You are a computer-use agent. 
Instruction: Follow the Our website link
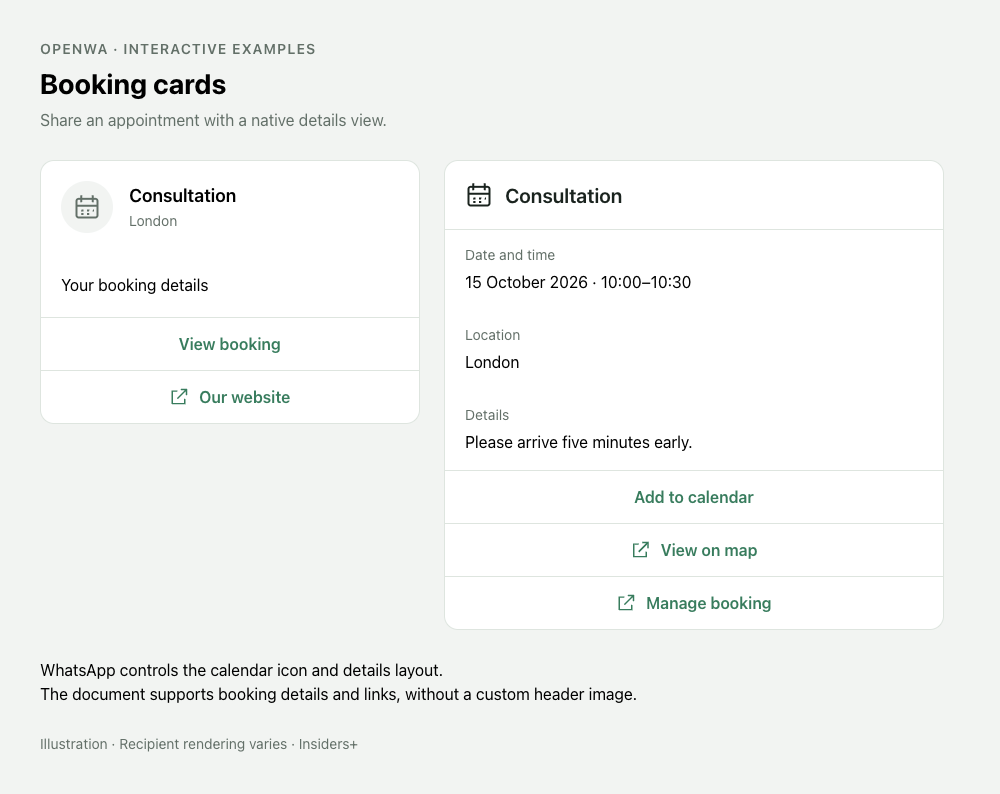click(x=230, y=397)
